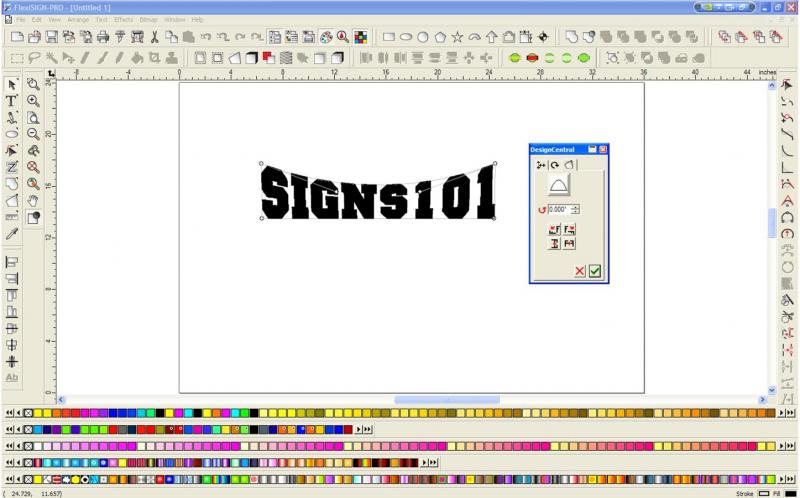Open the File menu

[20, 19]
